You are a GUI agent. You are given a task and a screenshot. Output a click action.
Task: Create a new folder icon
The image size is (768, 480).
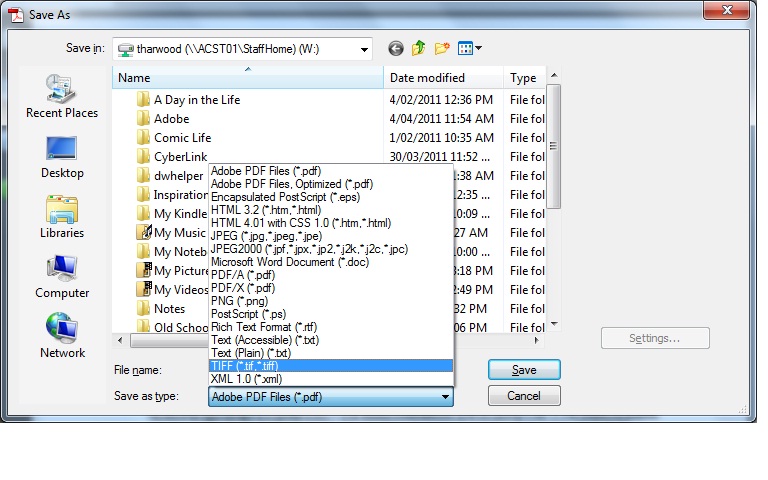tap(442, 48)
